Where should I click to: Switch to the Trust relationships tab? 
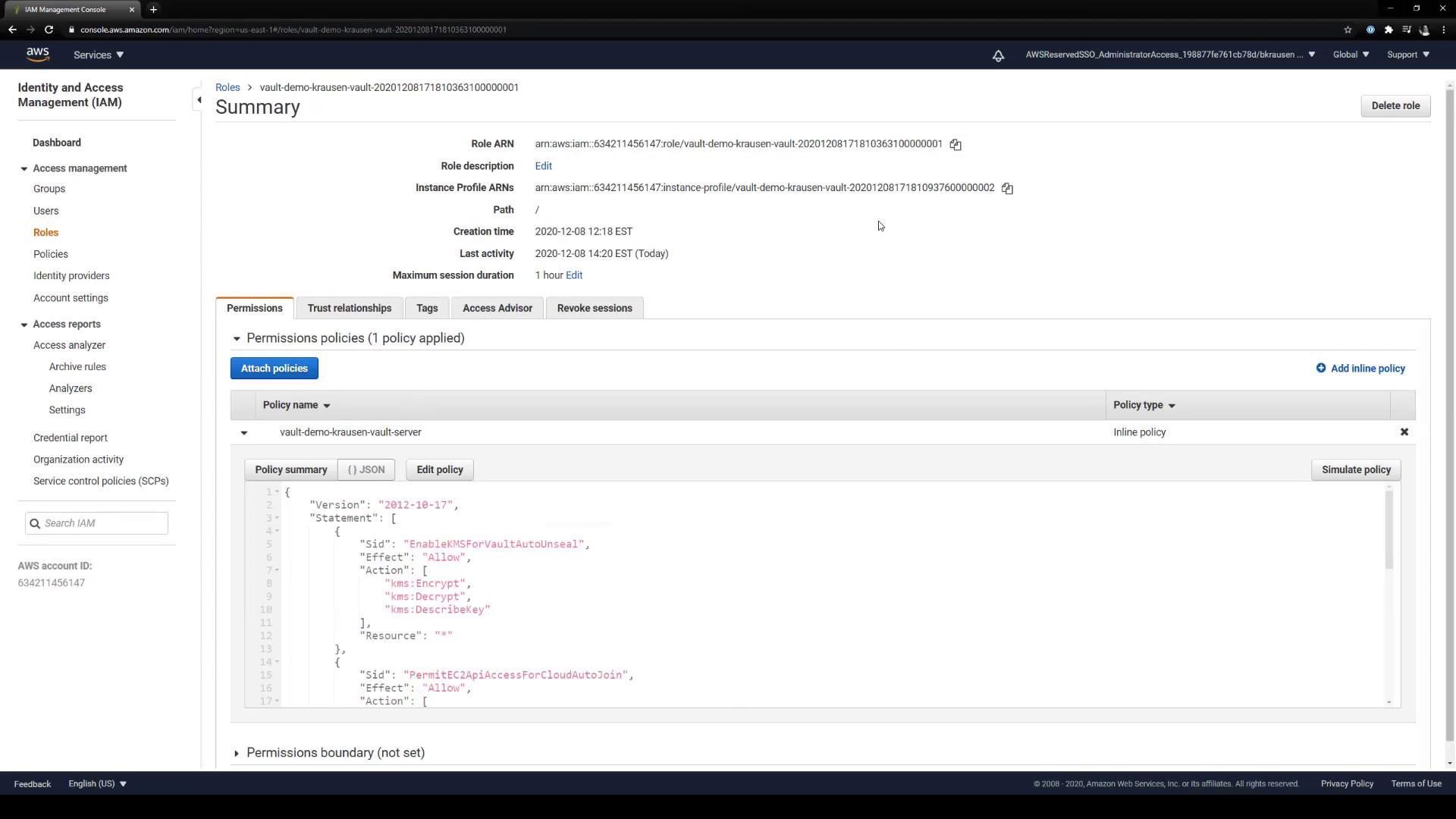[x=349, y=309]
